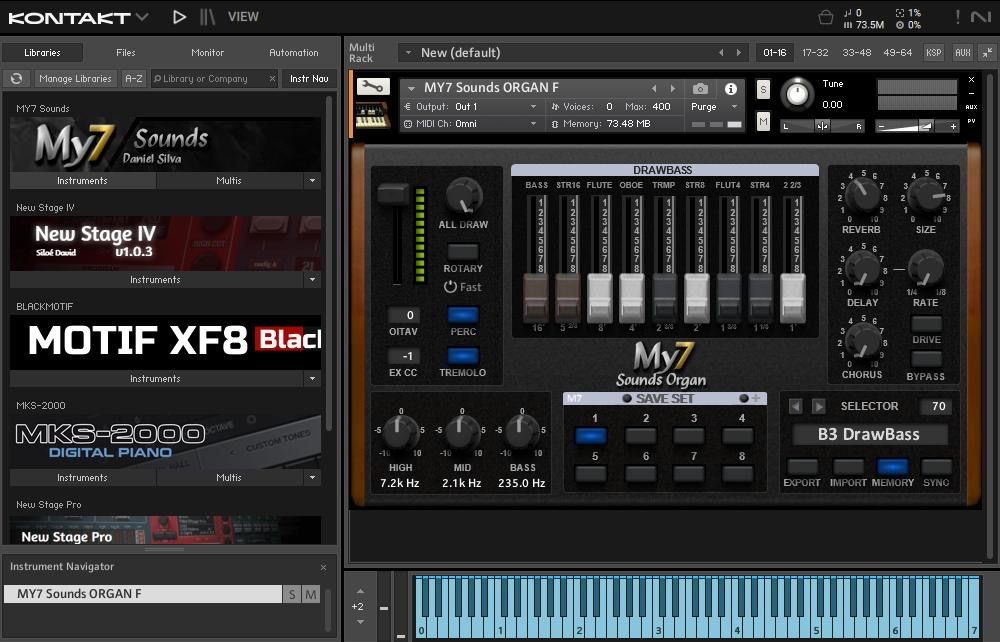Viewport: 1000px width, 642px height.
Task: Expand the New (default) multi menu
Action: [408, 53]
